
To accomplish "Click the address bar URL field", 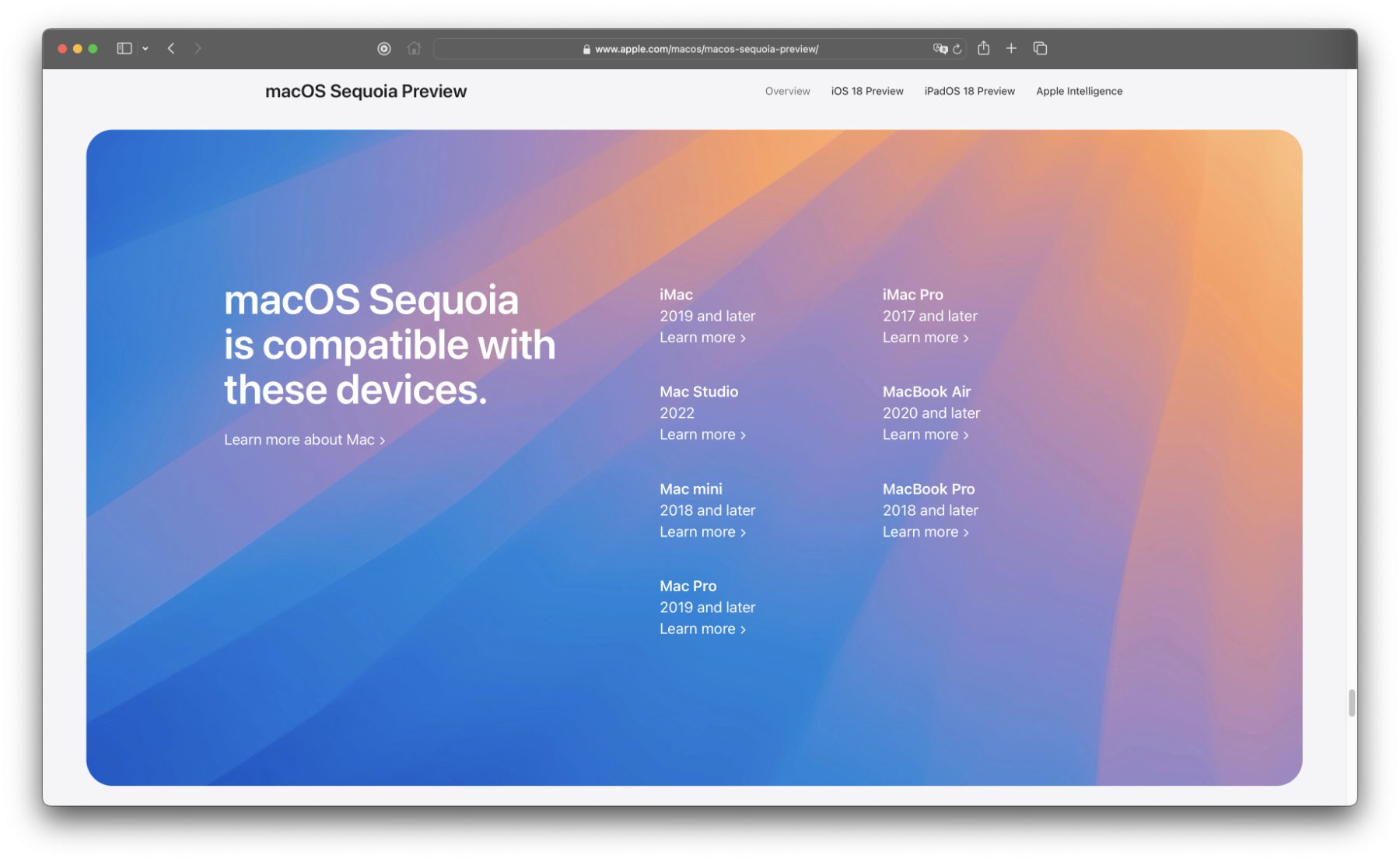I will [x=700, y=49].
